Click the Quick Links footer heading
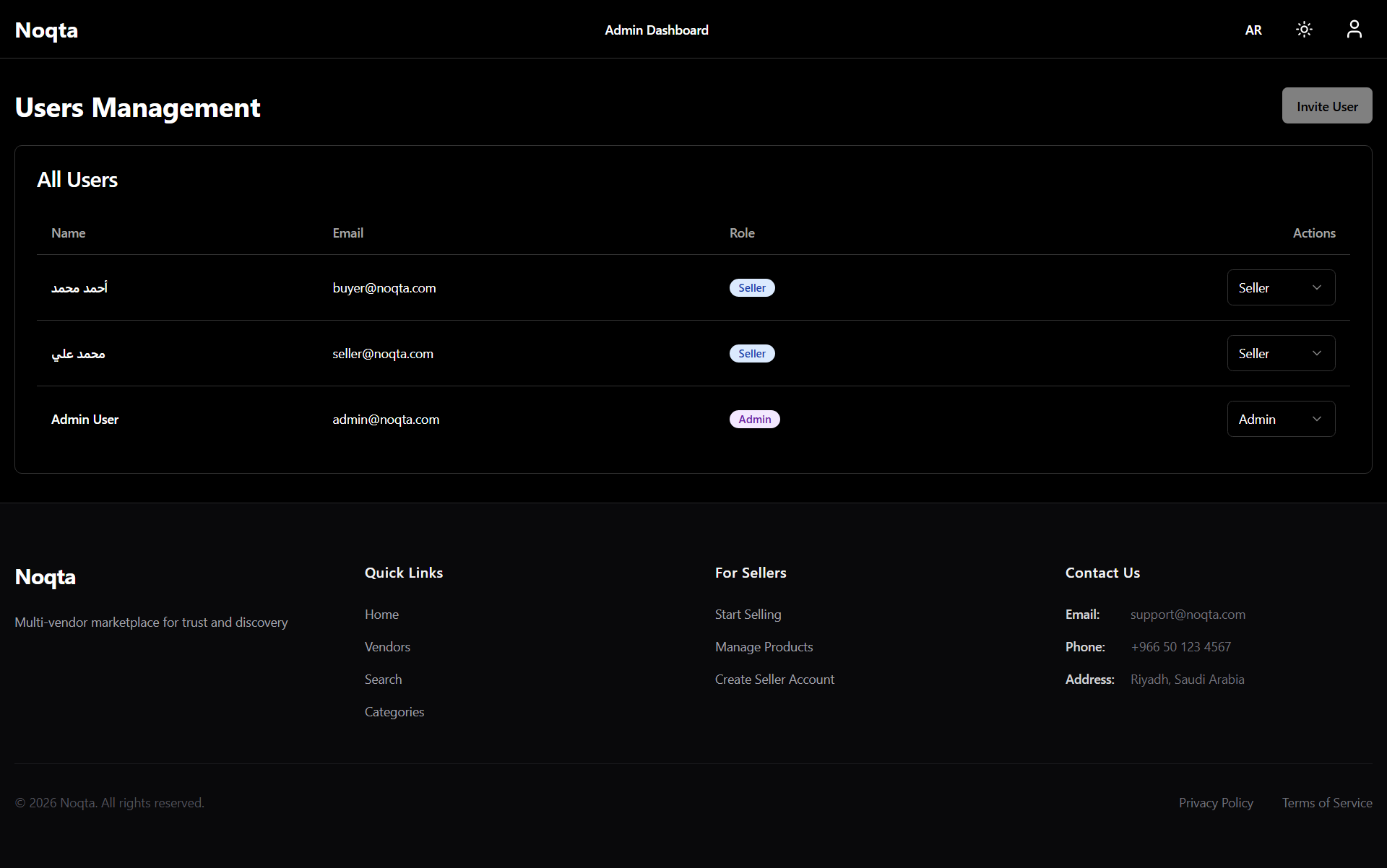Screen dimensions: 1387x868 point(404,572)
